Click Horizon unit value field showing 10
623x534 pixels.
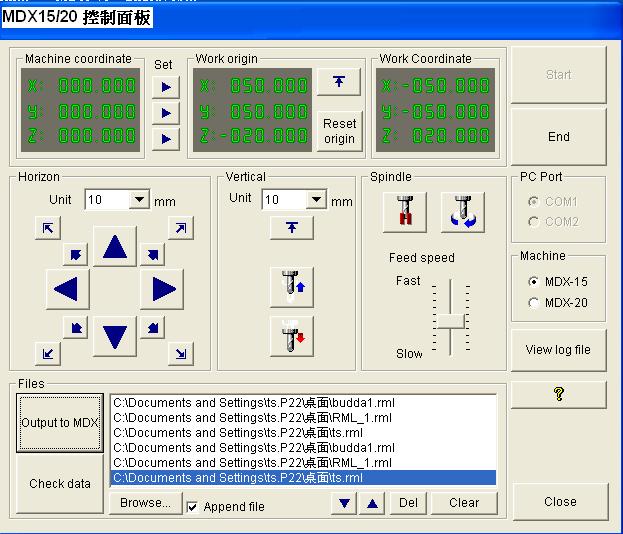tap(108, 199)
